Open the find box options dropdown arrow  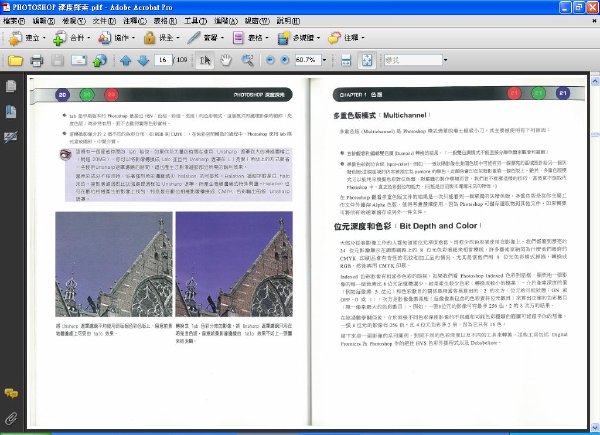(x=445, y=60)
